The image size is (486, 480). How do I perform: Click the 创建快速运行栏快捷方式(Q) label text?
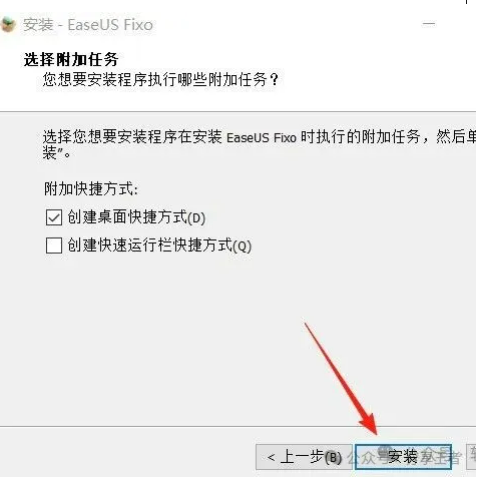pyautogui.click(x=159, y=246)
